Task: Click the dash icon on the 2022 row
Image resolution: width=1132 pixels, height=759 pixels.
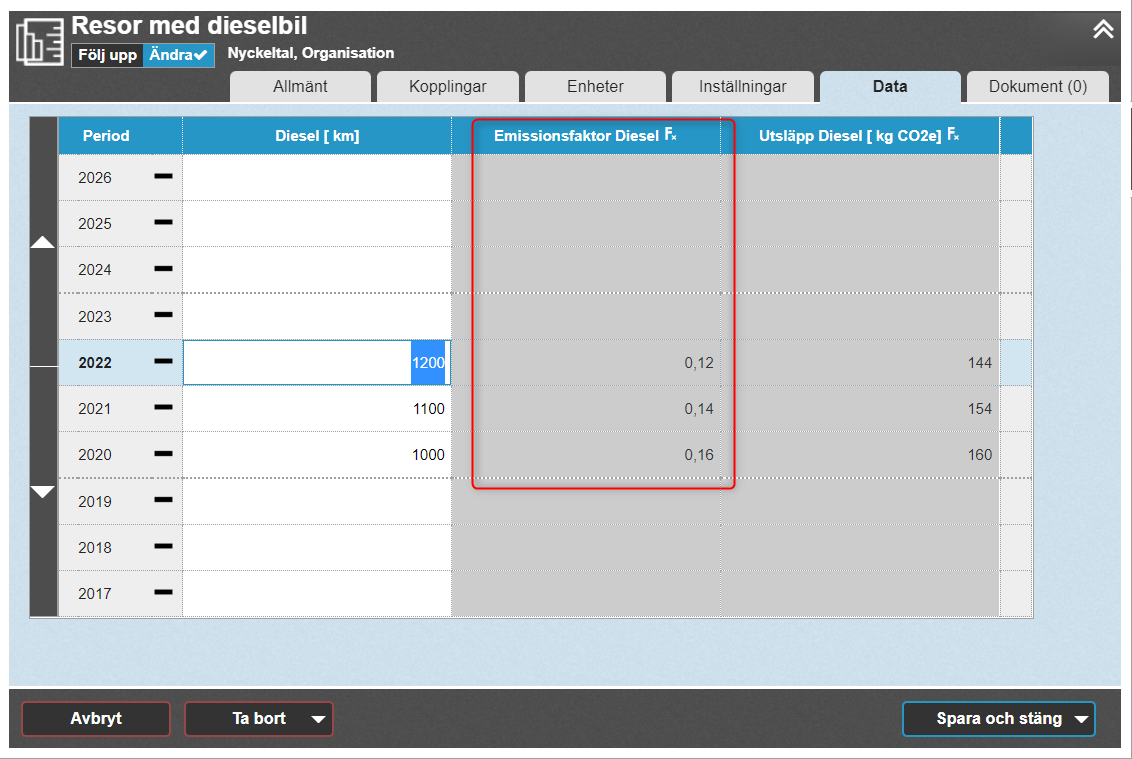Action: (x=163, y=362)
